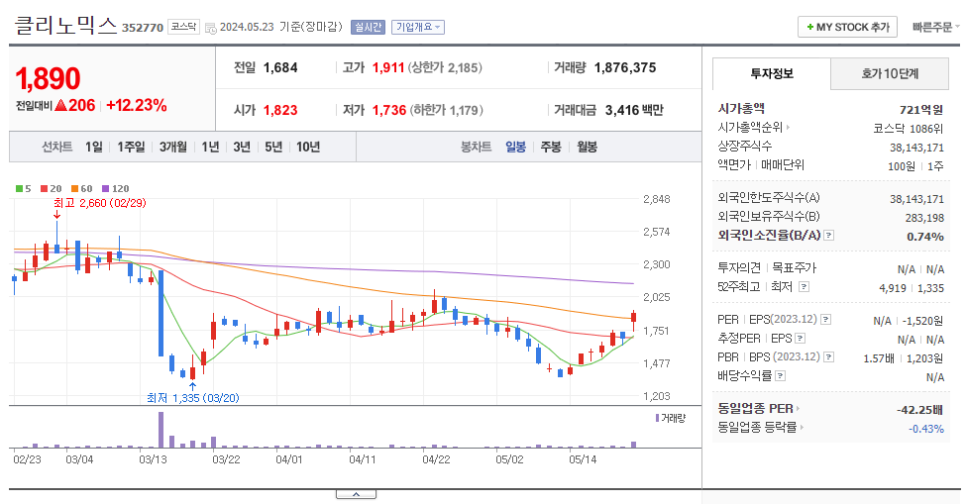Click the -42.25배 sector PER value
The image size is (966, 504).
point(919,410)
